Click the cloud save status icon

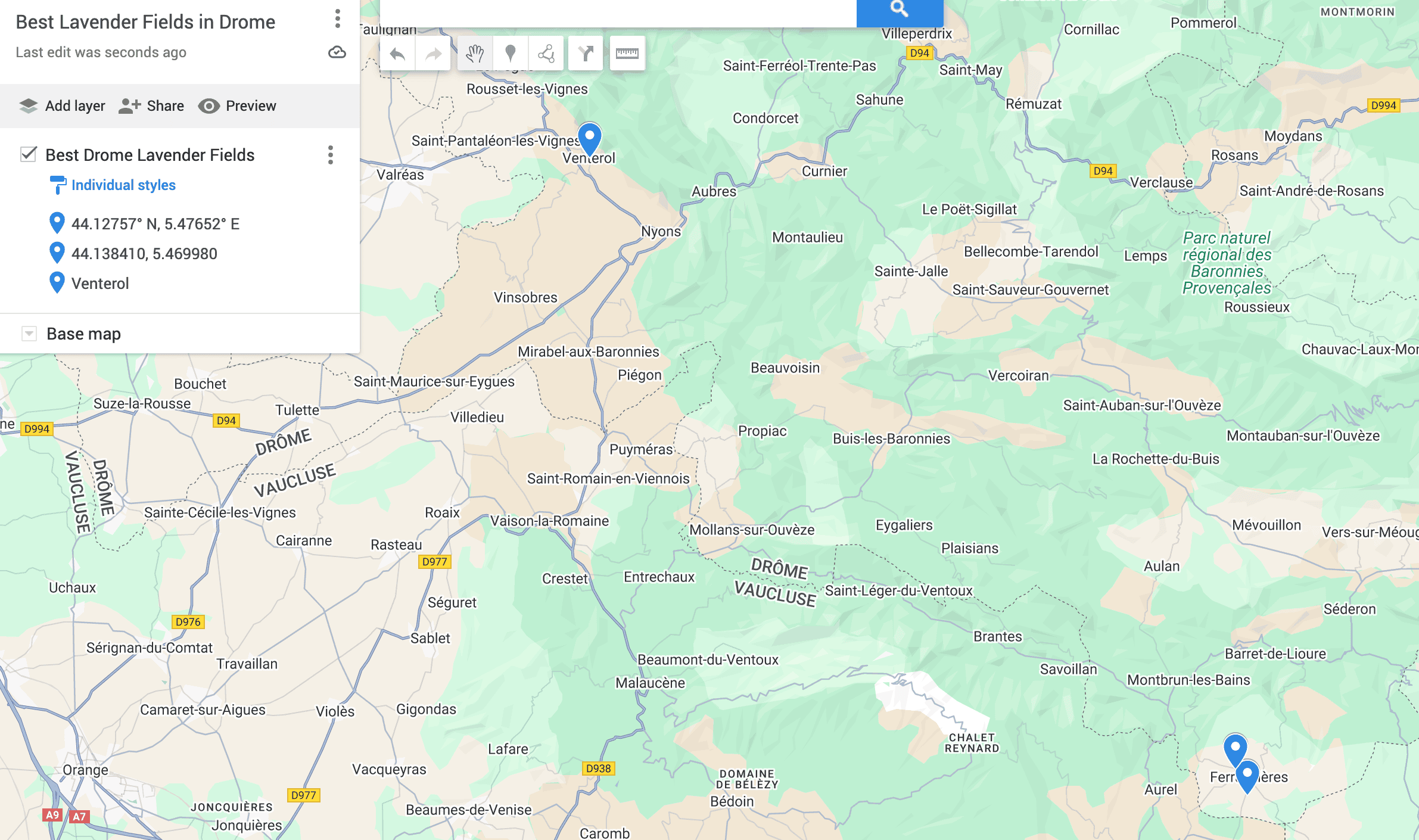pyautogui.click(x=337, y=52)
